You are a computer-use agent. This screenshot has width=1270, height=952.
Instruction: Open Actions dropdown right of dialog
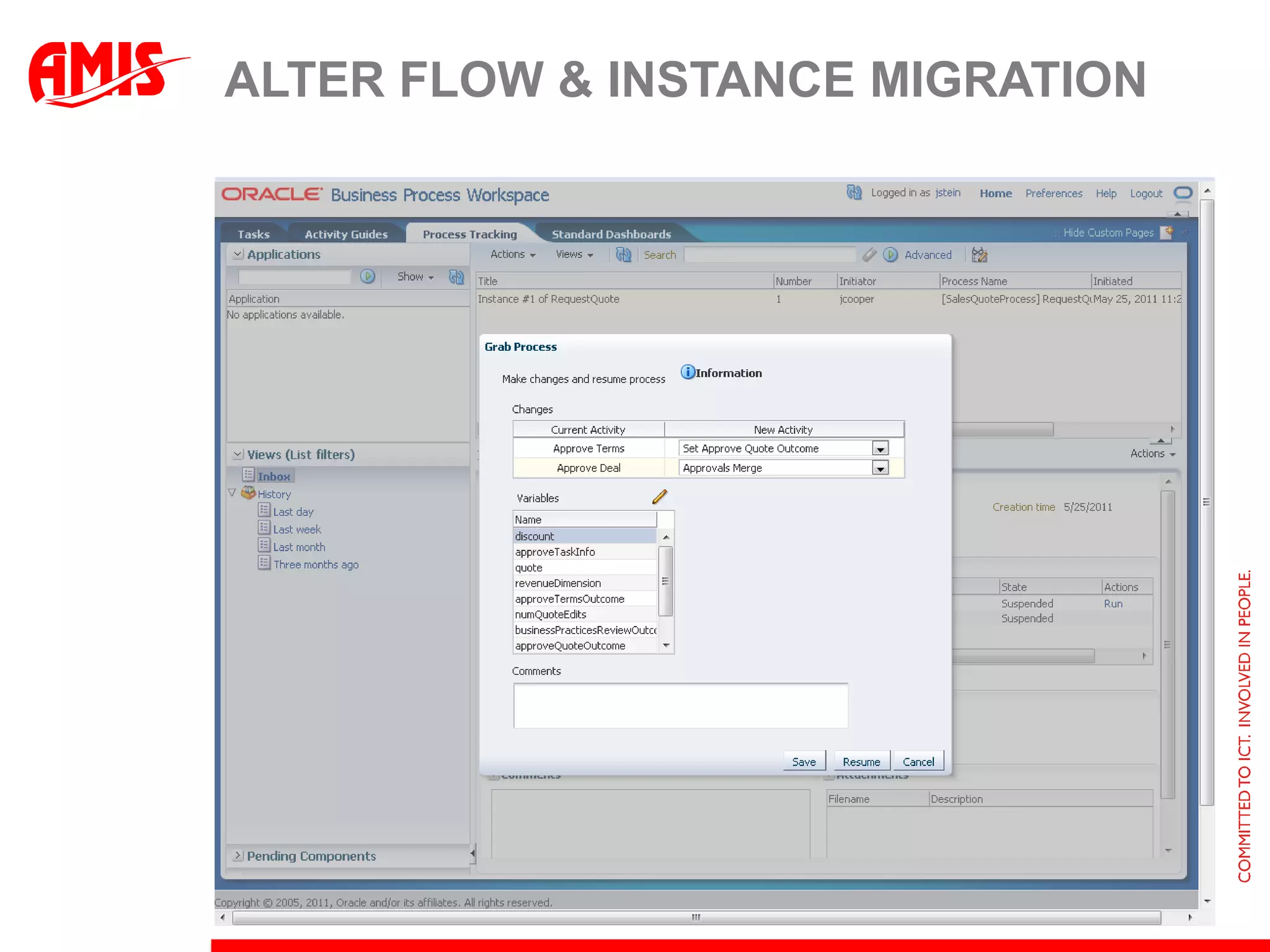click(1153, 454)
